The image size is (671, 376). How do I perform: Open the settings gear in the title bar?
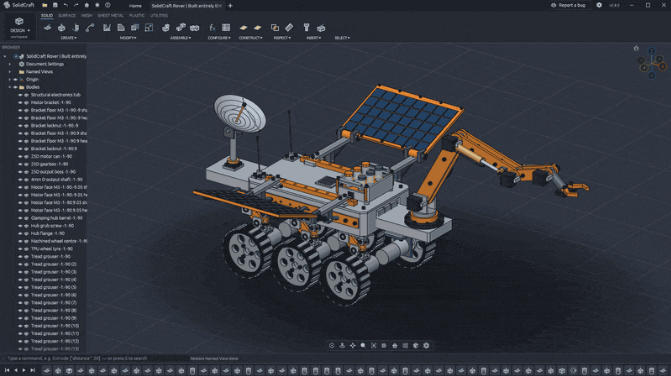click(599, 6)
